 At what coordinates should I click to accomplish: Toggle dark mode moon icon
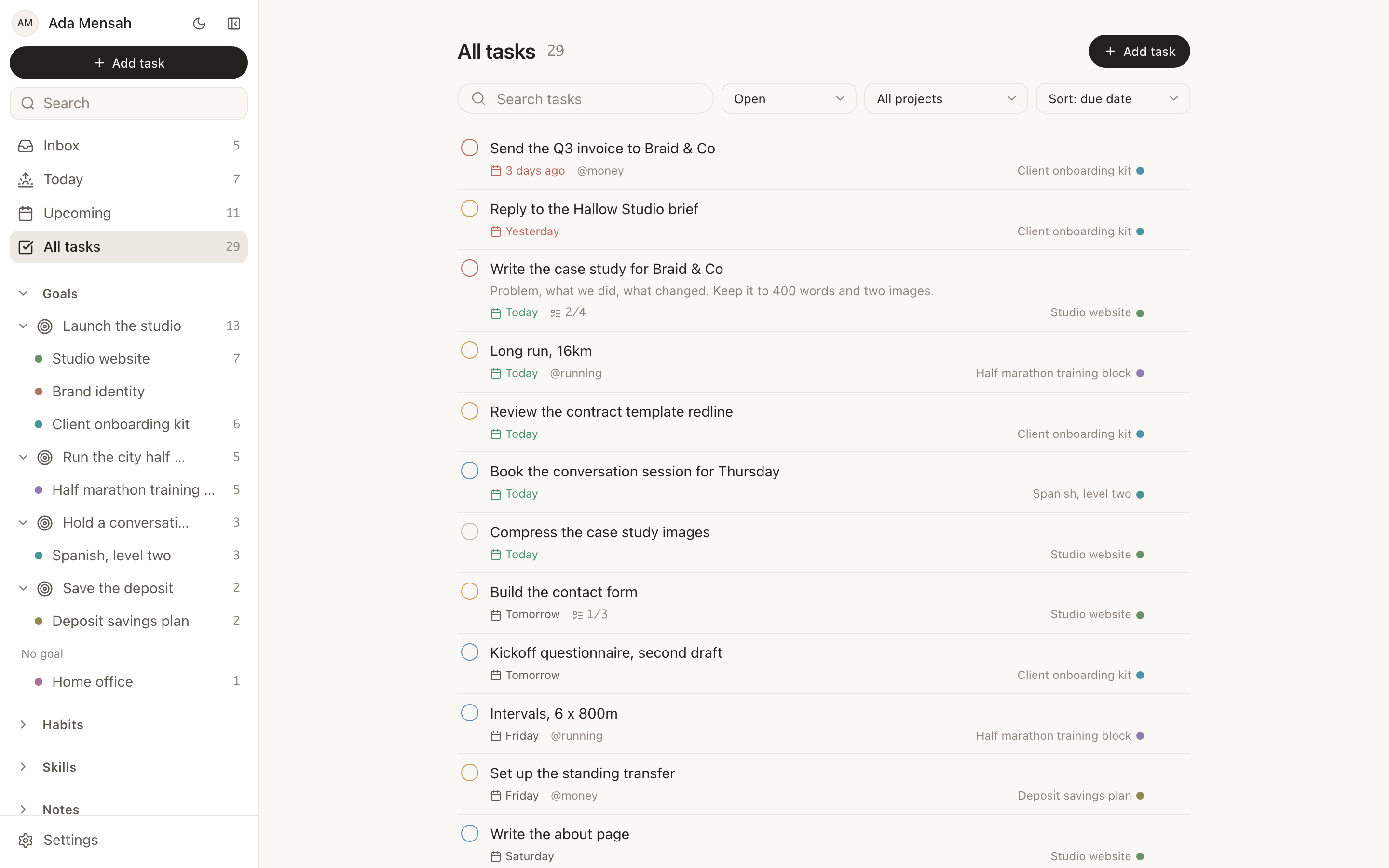click(x=199, y=24)
